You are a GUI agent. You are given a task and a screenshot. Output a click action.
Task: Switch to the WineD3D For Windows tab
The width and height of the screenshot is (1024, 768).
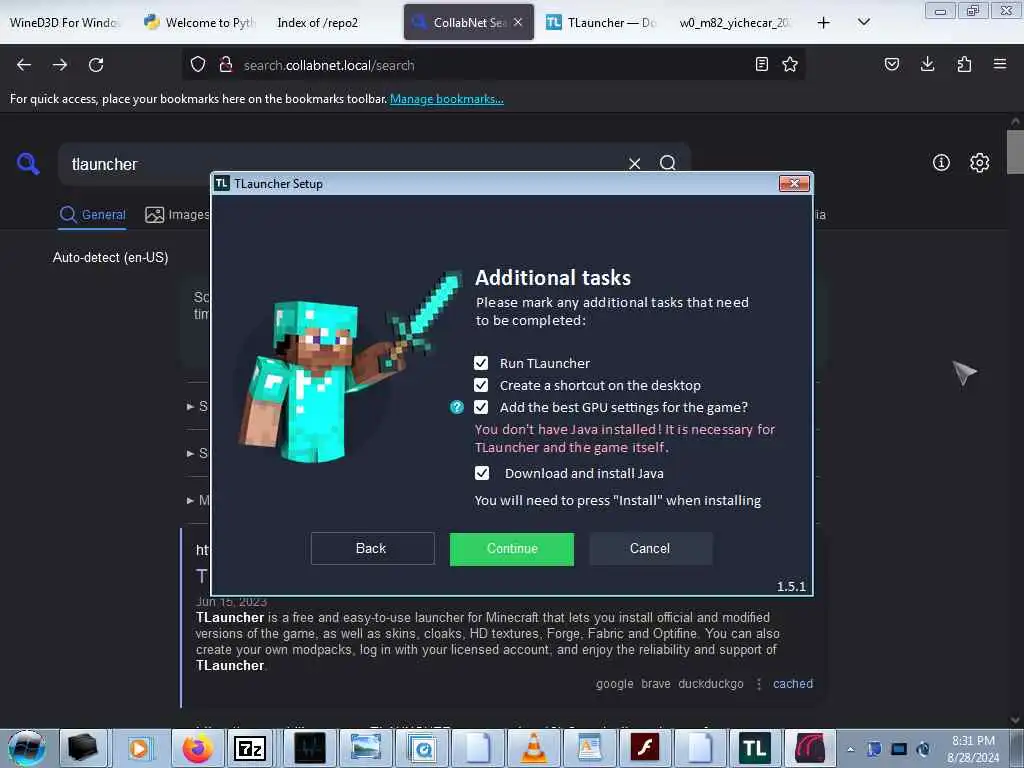click(64, 23)
